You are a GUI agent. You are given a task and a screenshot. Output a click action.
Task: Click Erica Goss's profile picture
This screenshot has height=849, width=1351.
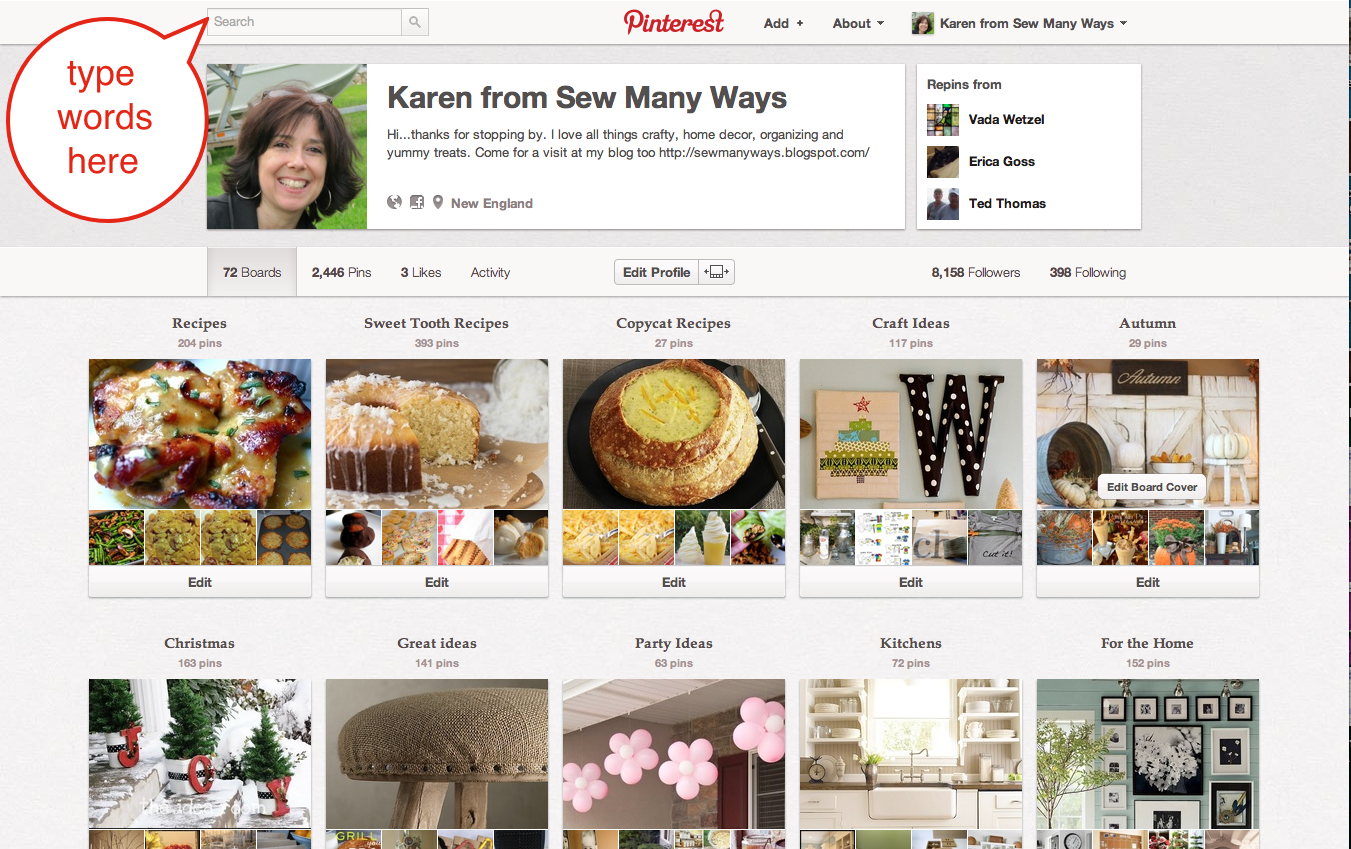tap(942, 161)
